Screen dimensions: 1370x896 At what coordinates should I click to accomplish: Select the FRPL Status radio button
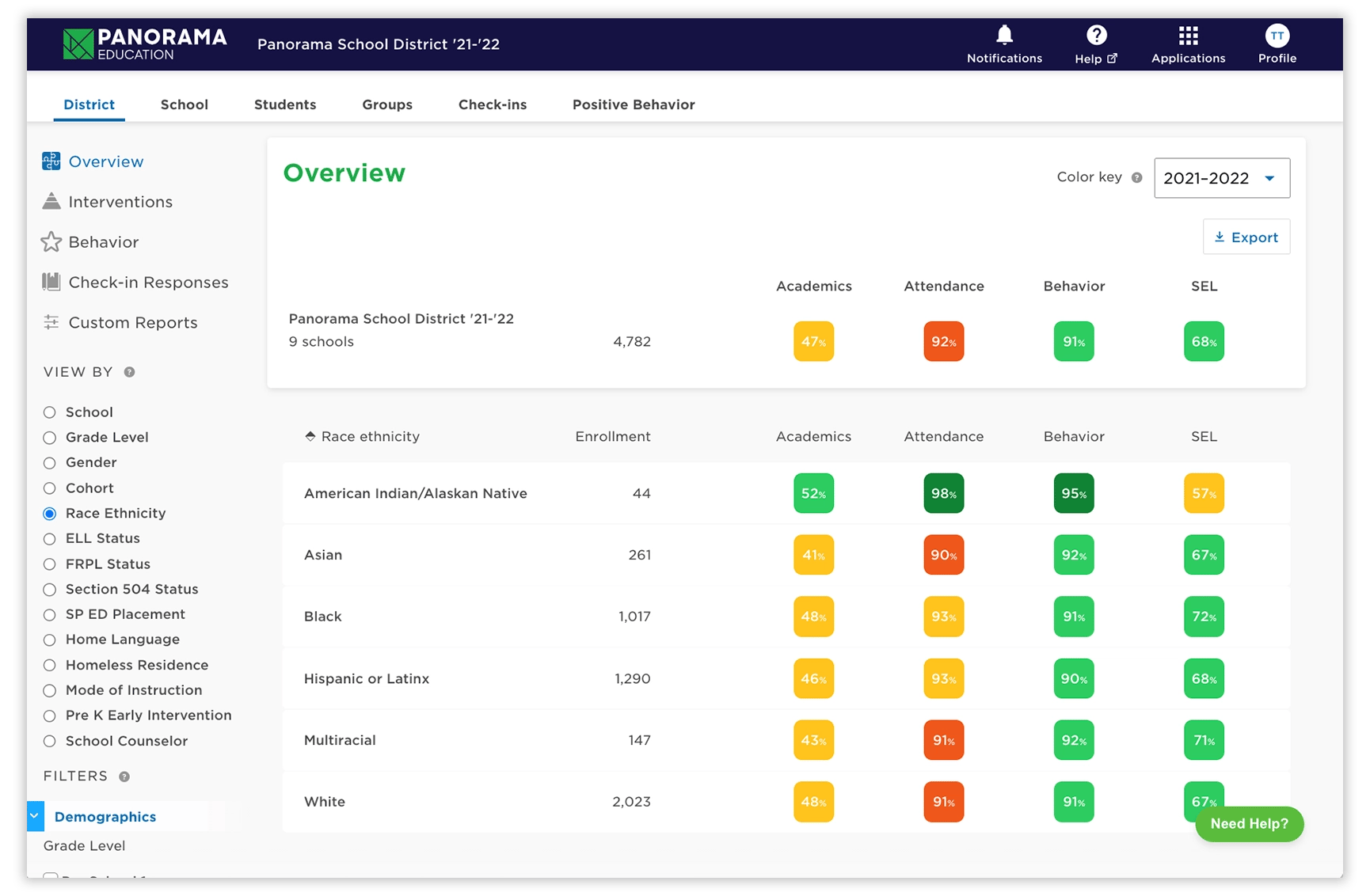pos(50,564)
